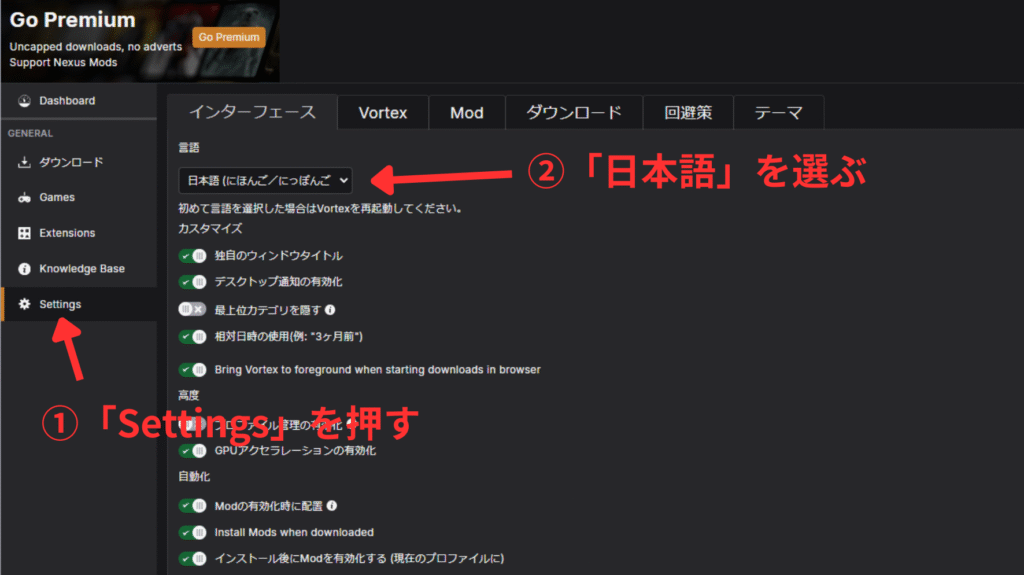Open Knowledge Base in the sidebar

click(79, 269)
